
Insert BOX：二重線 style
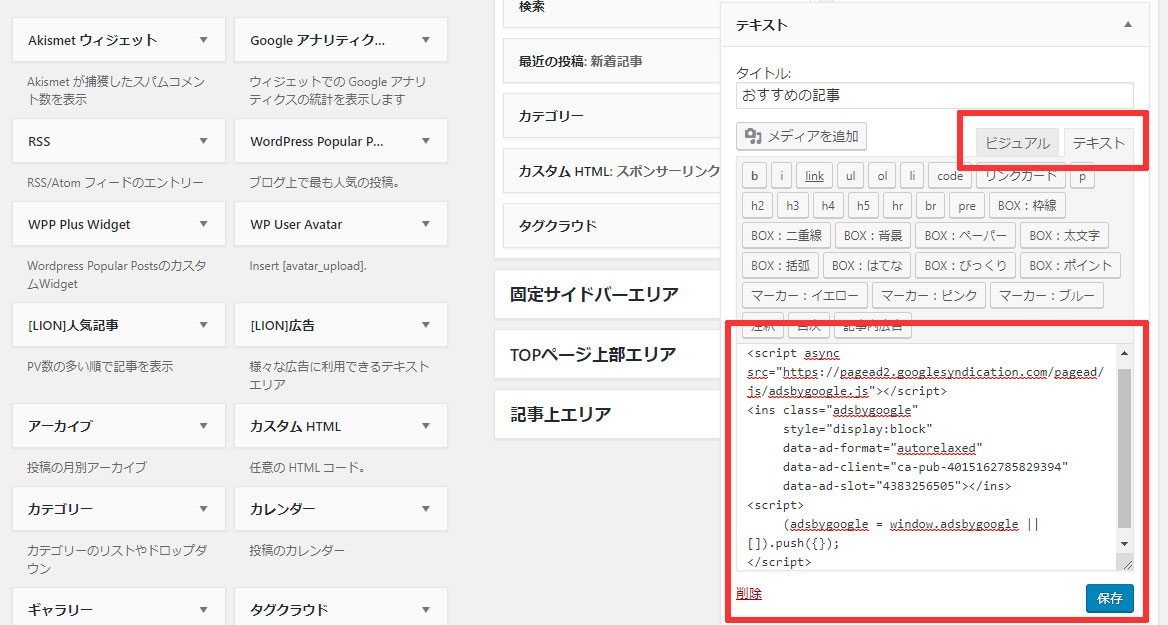click(786, 235)
